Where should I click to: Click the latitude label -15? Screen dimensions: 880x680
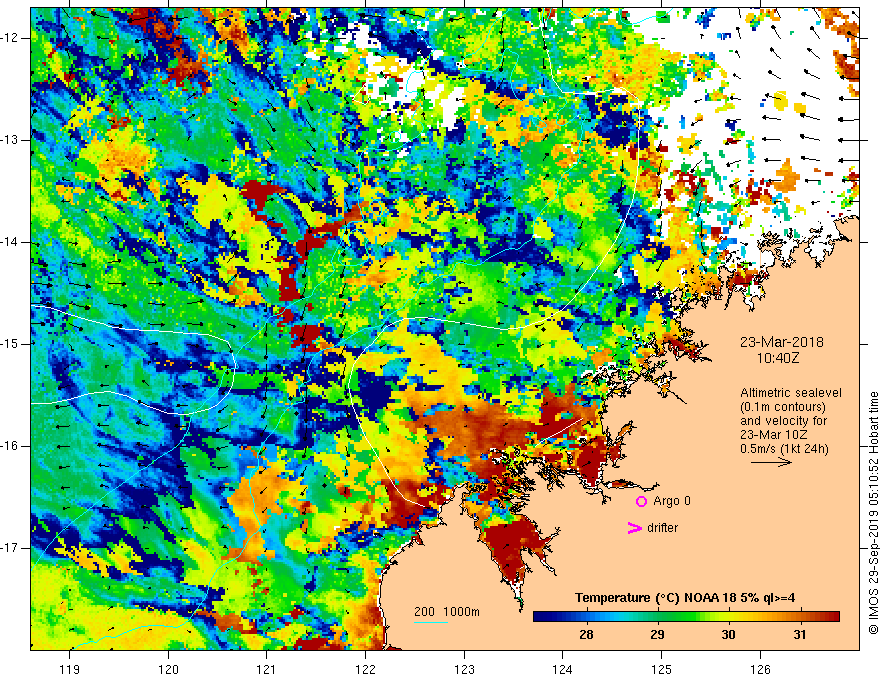coord(10,344)
